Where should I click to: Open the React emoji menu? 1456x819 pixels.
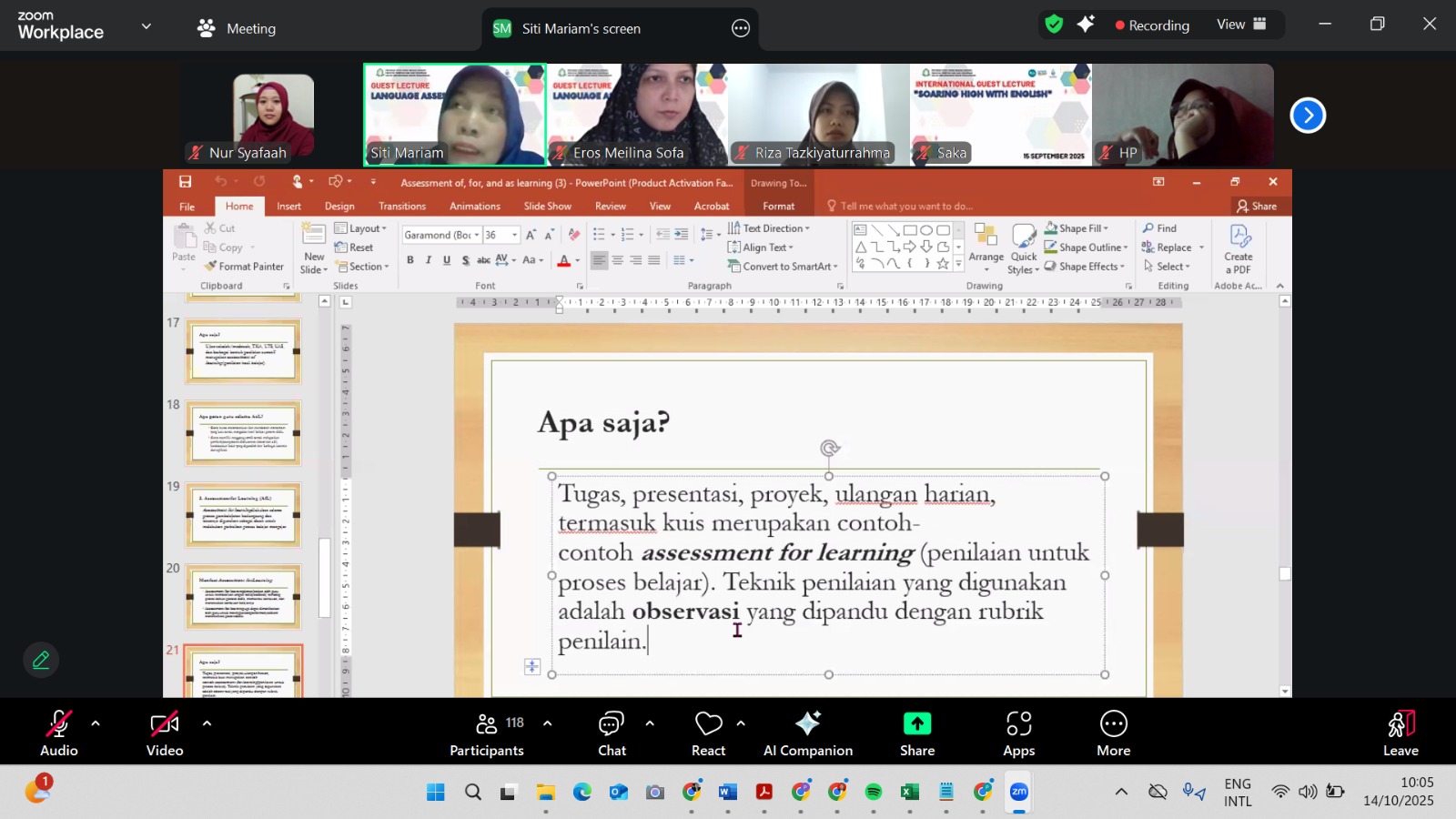click(x=708, y=733)
